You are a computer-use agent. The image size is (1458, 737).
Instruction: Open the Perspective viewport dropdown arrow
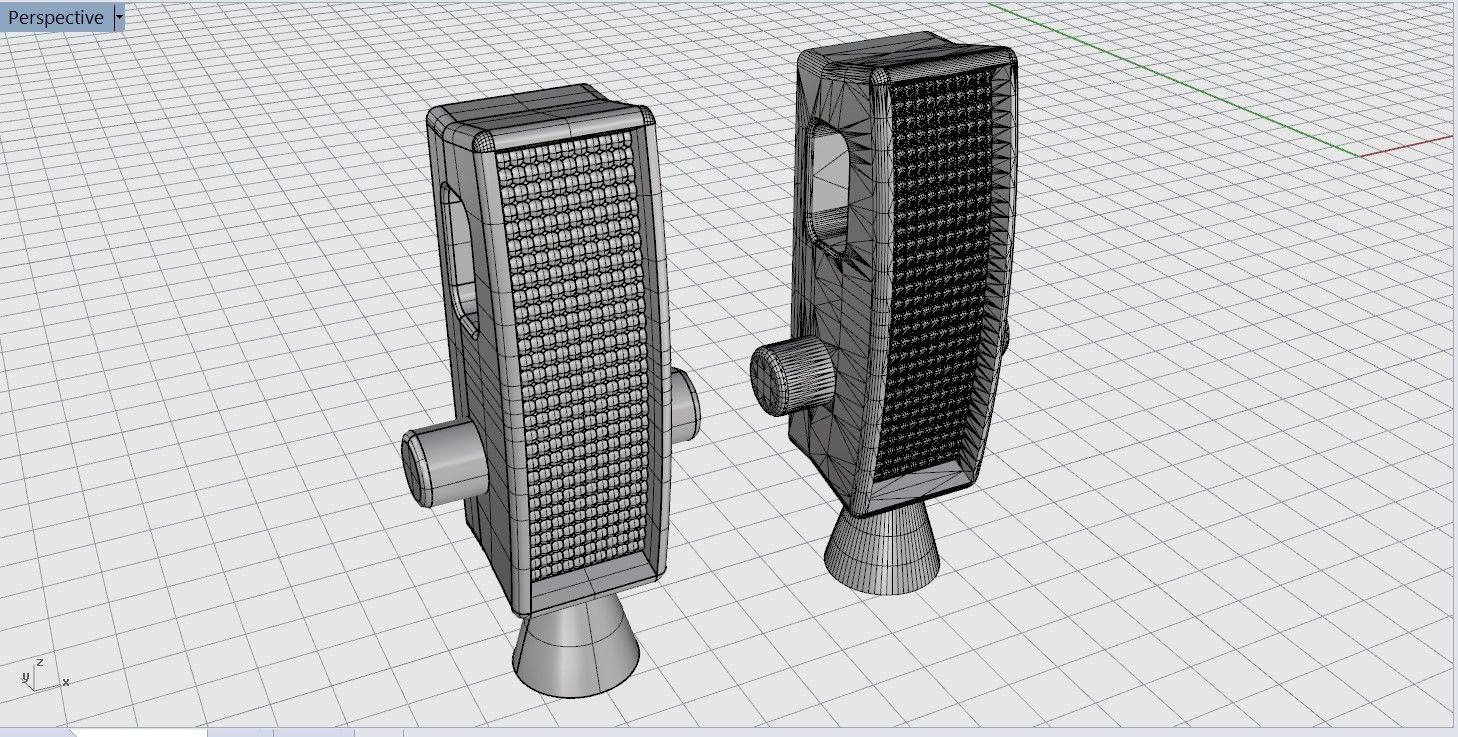click(x=119, y=18)
